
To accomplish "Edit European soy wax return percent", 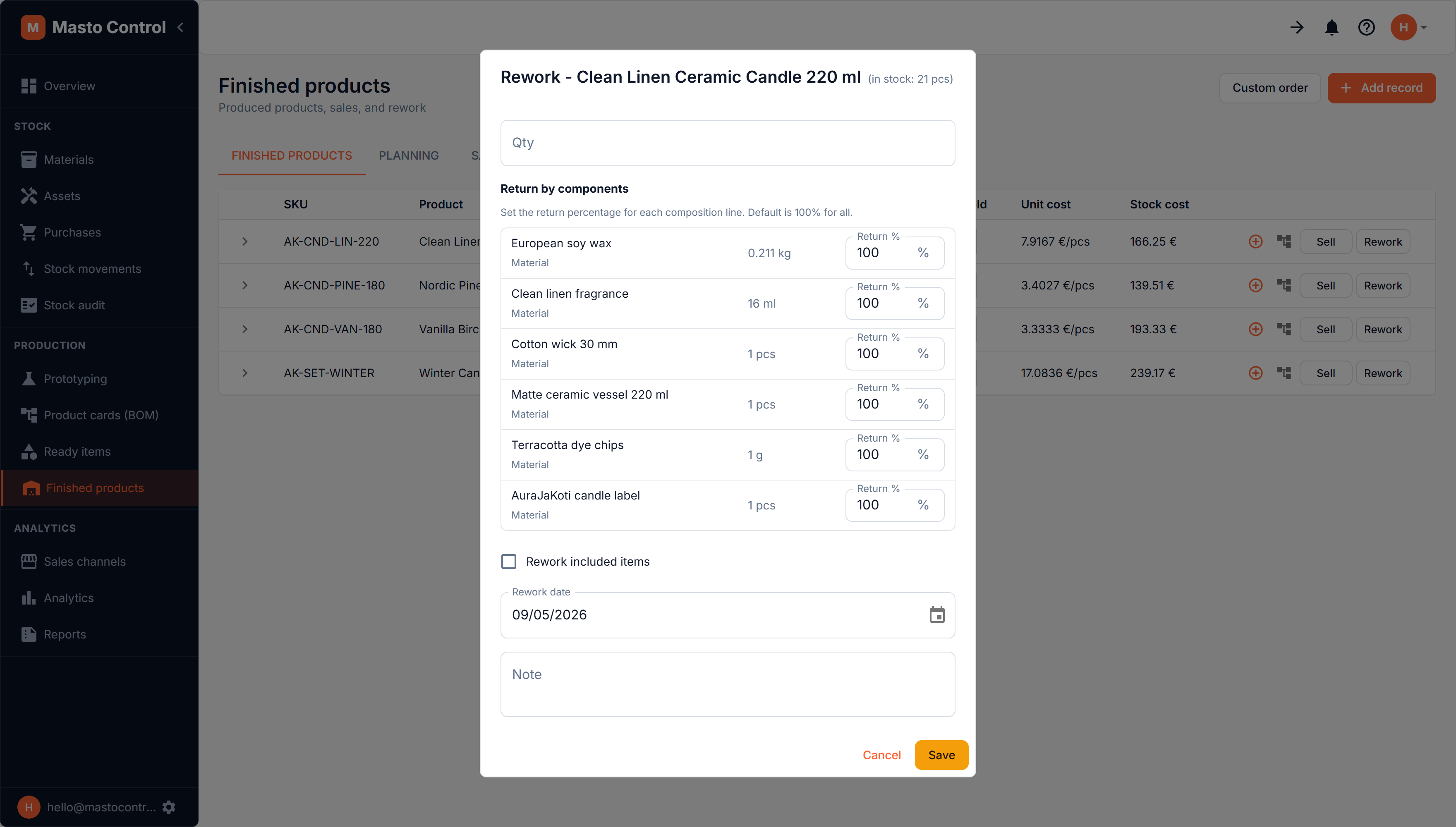I will (x=894, y=253).
